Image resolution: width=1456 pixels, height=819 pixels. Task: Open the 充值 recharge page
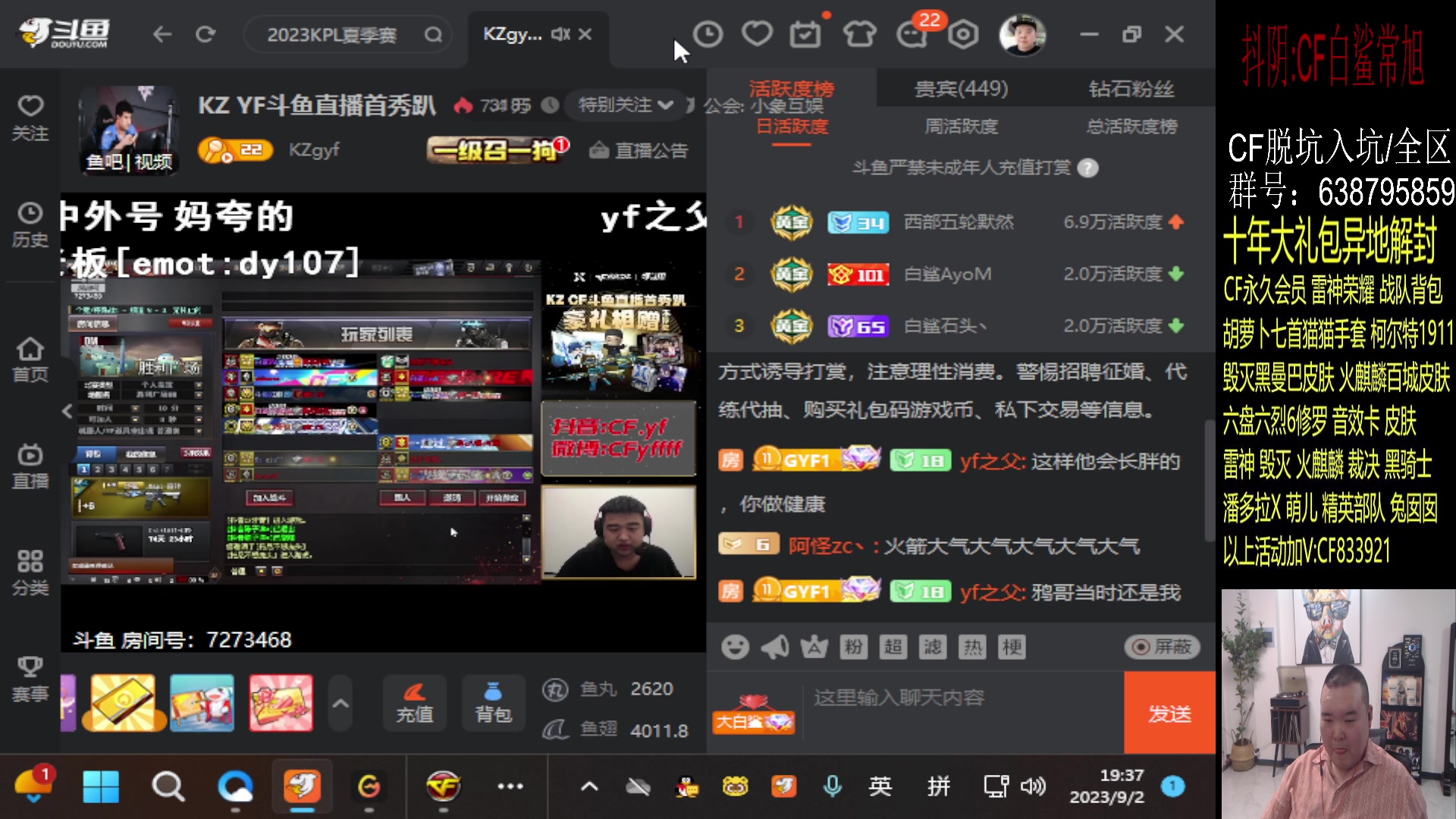(x=414, y=703)
